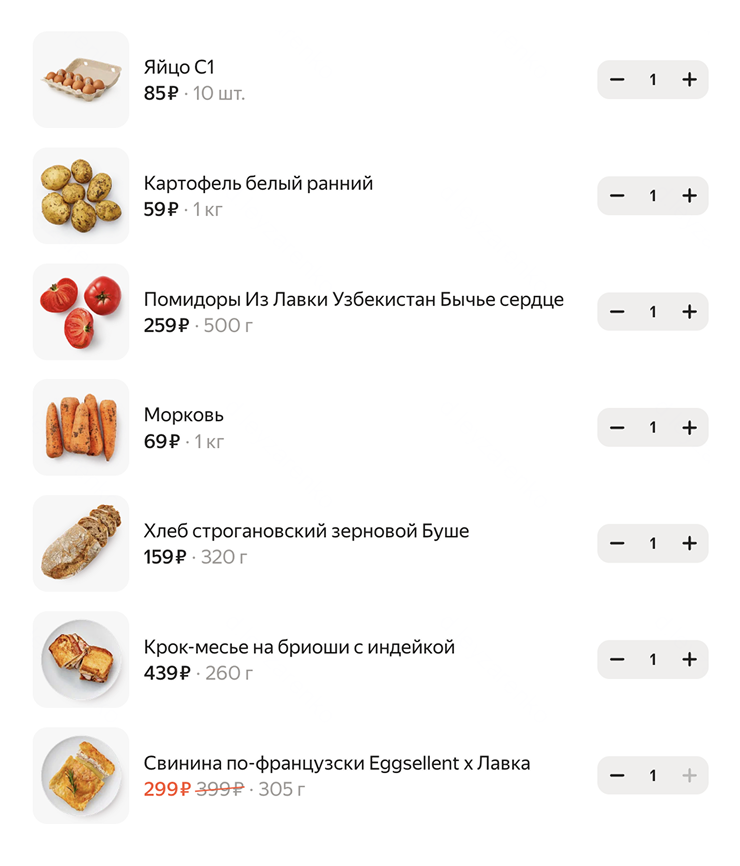
Task: Remove one Хлеб строгановский зерновой
Action: pyautogui.click(x=617, y=544)
